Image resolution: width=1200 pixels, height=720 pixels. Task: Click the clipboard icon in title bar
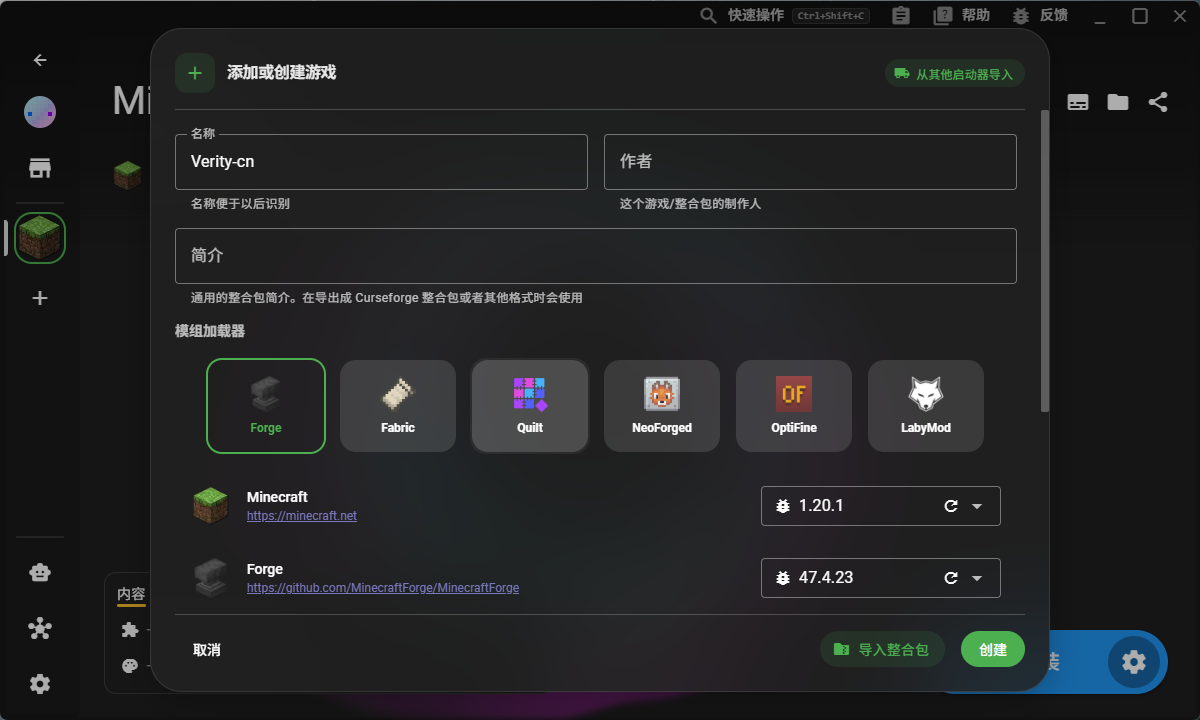(x=901, y=16)
